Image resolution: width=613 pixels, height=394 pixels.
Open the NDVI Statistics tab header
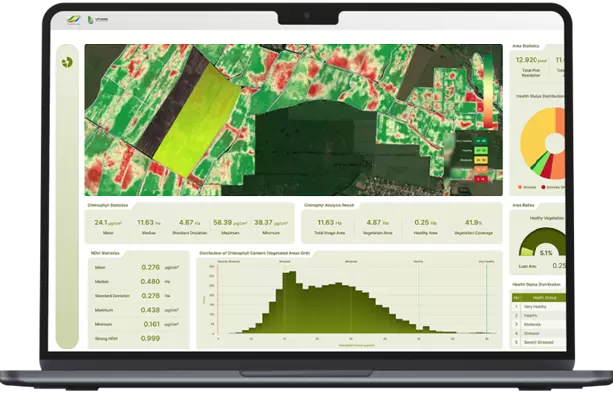click(105, 253)
